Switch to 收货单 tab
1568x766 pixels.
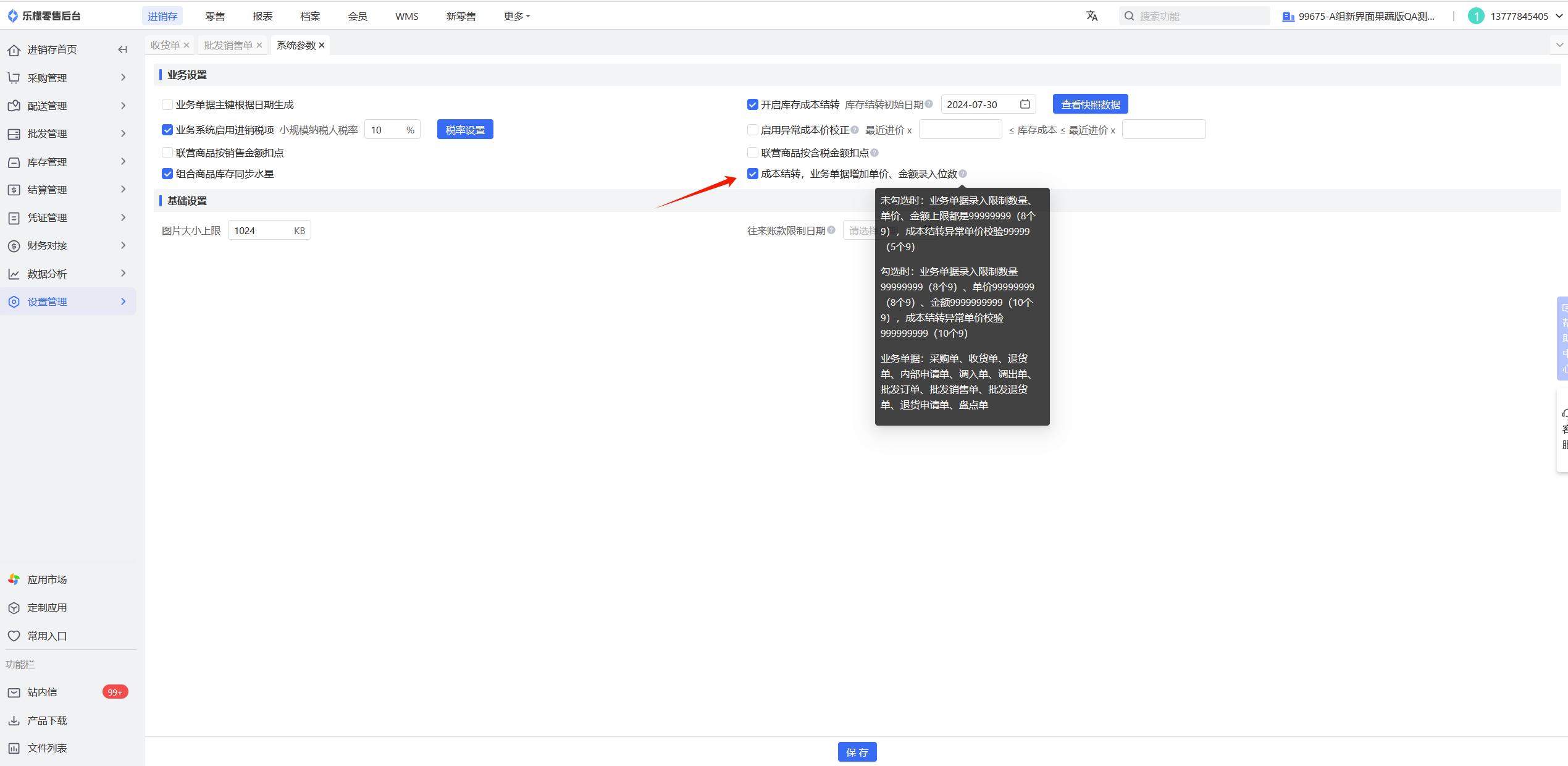(x=165, y=45)
